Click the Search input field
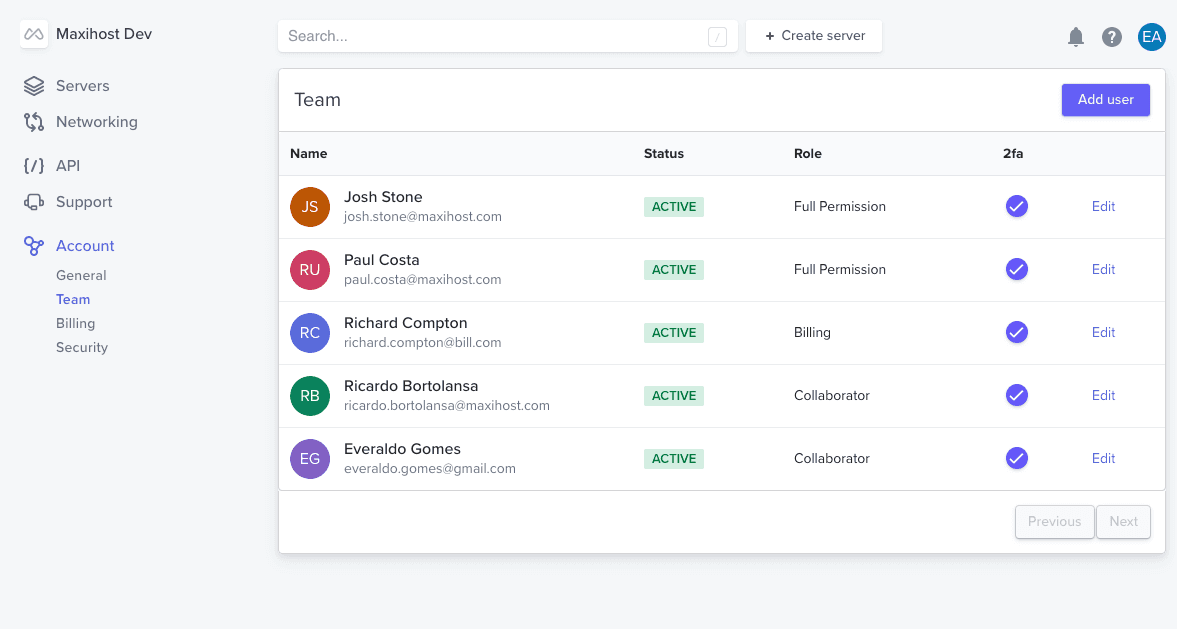The image size is (1177, 629). pos(507,35)
